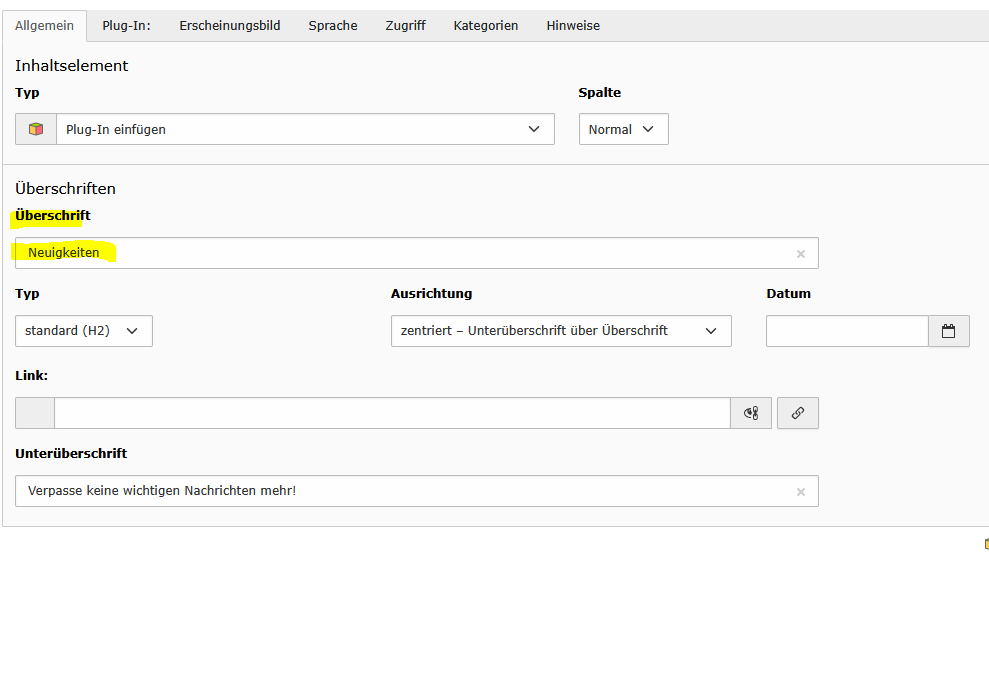The image size is (989, 700).
Task: Open the Plug-In einfügen type dropdown
Action: [305, 129]
